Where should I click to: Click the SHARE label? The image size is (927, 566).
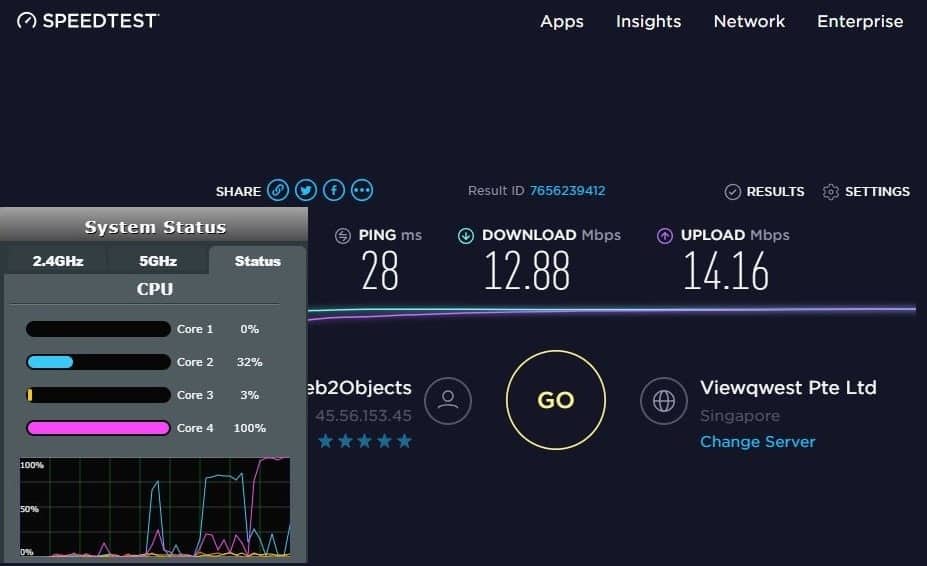click(x=238, y=192)
